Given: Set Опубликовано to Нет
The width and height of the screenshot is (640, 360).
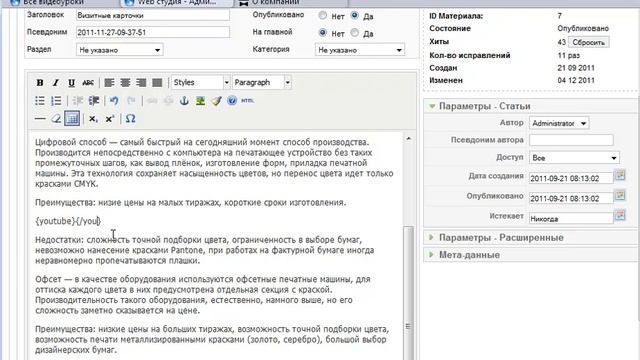Looking at the screenshot, I should tap(323, 16).
